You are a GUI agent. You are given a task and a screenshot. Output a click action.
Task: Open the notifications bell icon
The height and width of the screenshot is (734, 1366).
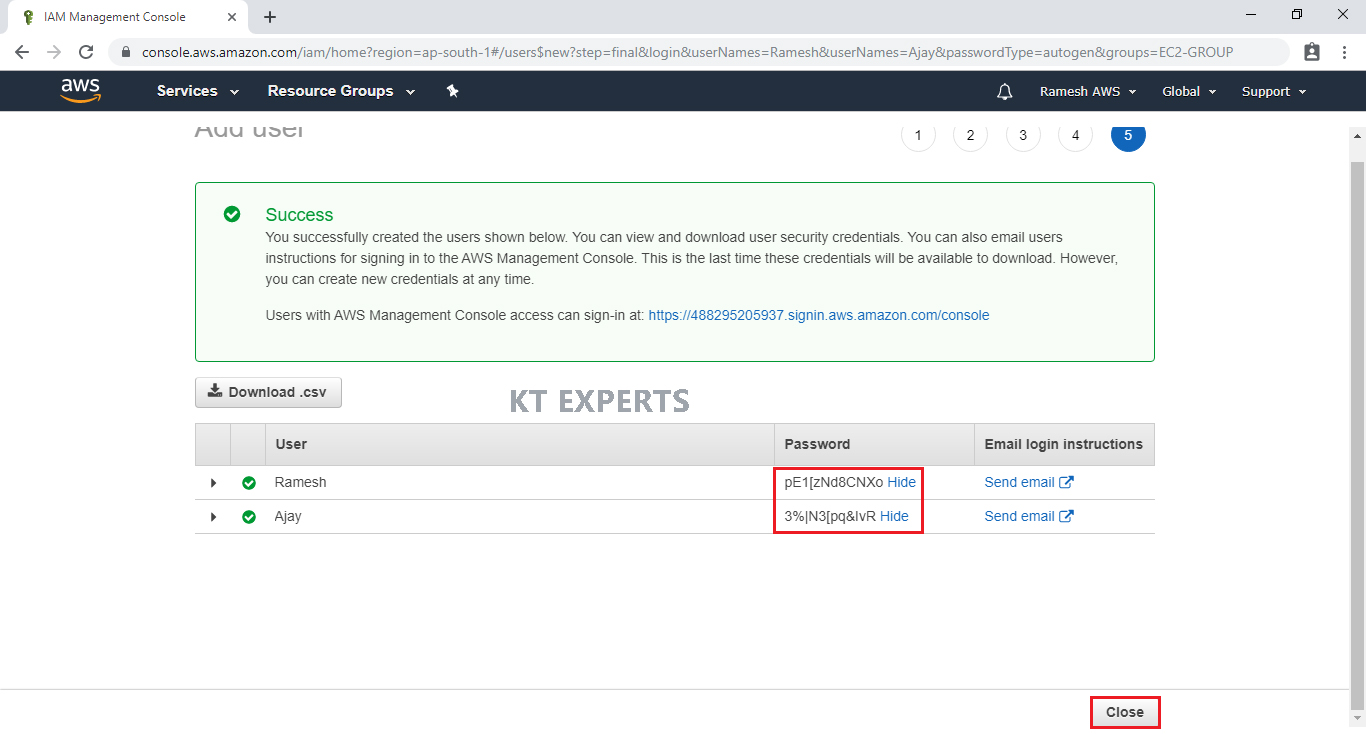click(x=1005, y=91)
